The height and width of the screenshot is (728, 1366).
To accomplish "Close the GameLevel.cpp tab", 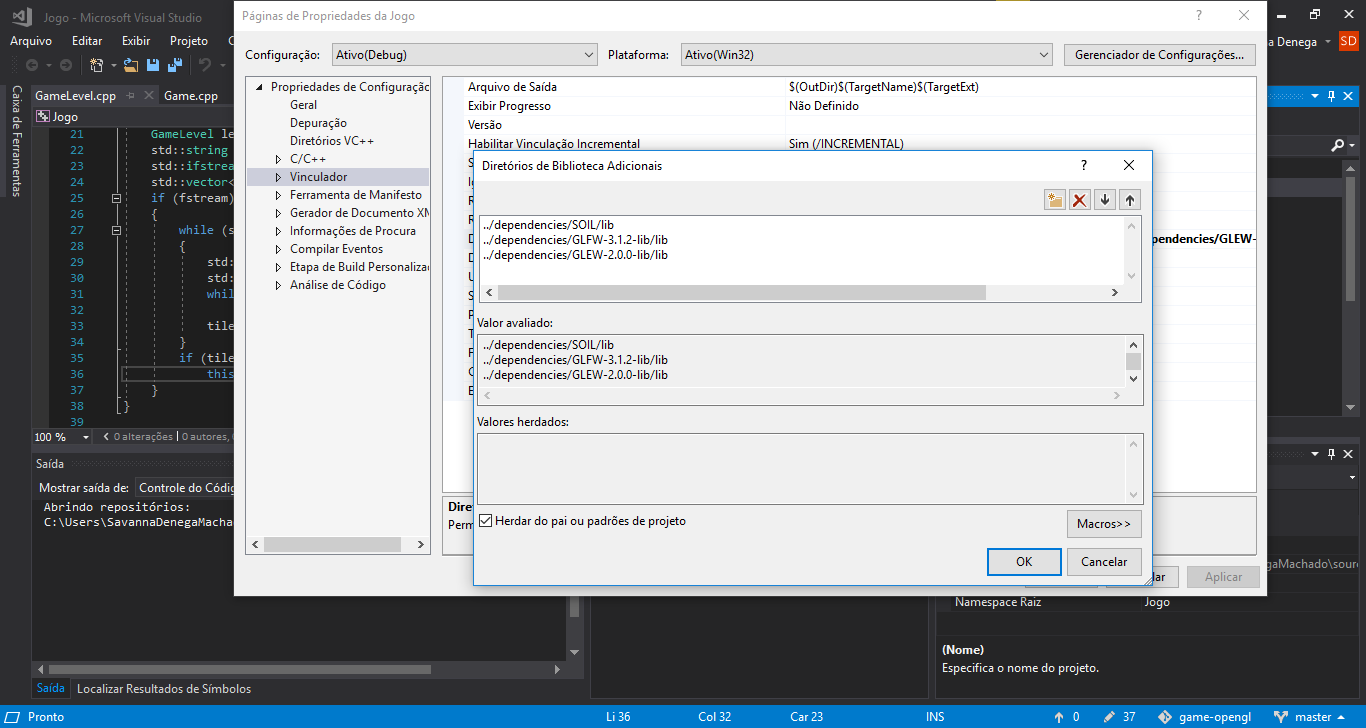I will [x=149, y=96].
